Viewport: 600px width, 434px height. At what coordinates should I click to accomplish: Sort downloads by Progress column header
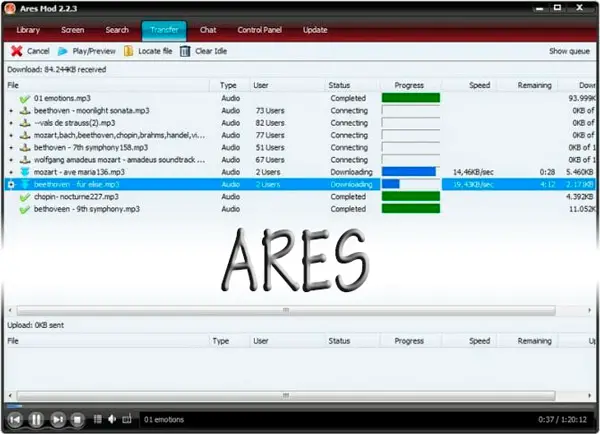pos(410,85)
